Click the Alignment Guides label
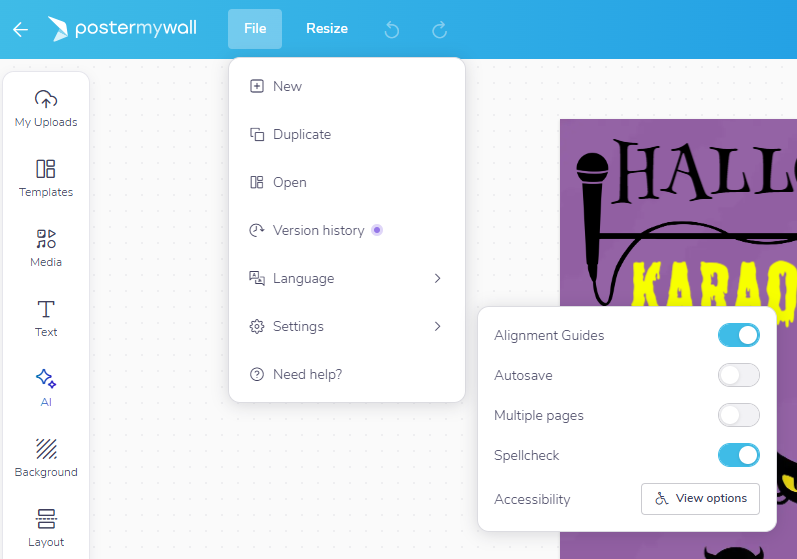Image resolution: width=797 pixels, height=559 pixels. click(x=549, y=335)
